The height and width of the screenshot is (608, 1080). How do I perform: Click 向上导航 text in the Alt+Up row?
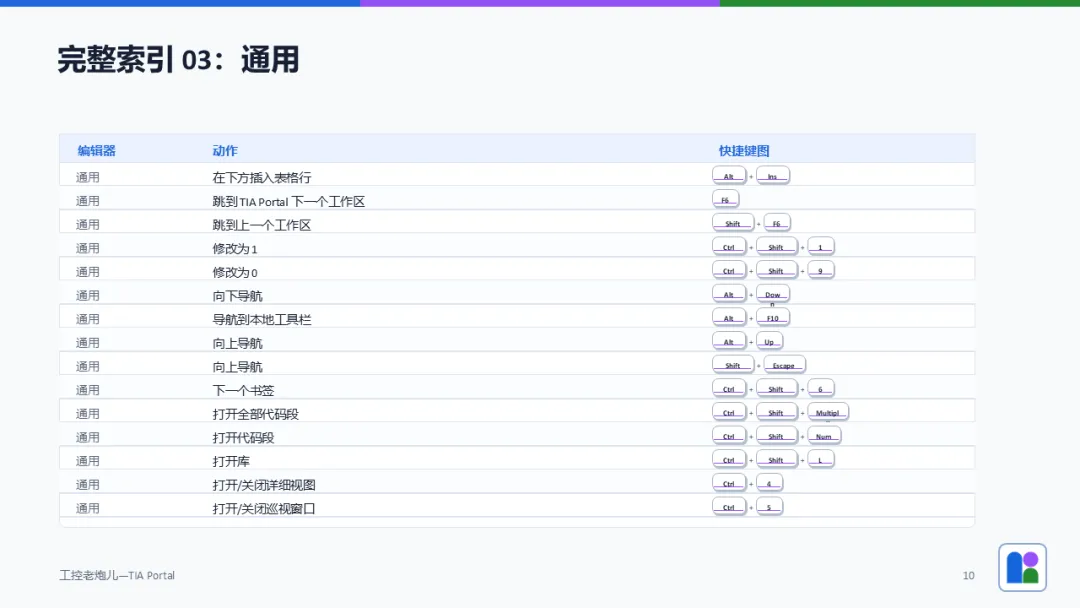[238, 343]
